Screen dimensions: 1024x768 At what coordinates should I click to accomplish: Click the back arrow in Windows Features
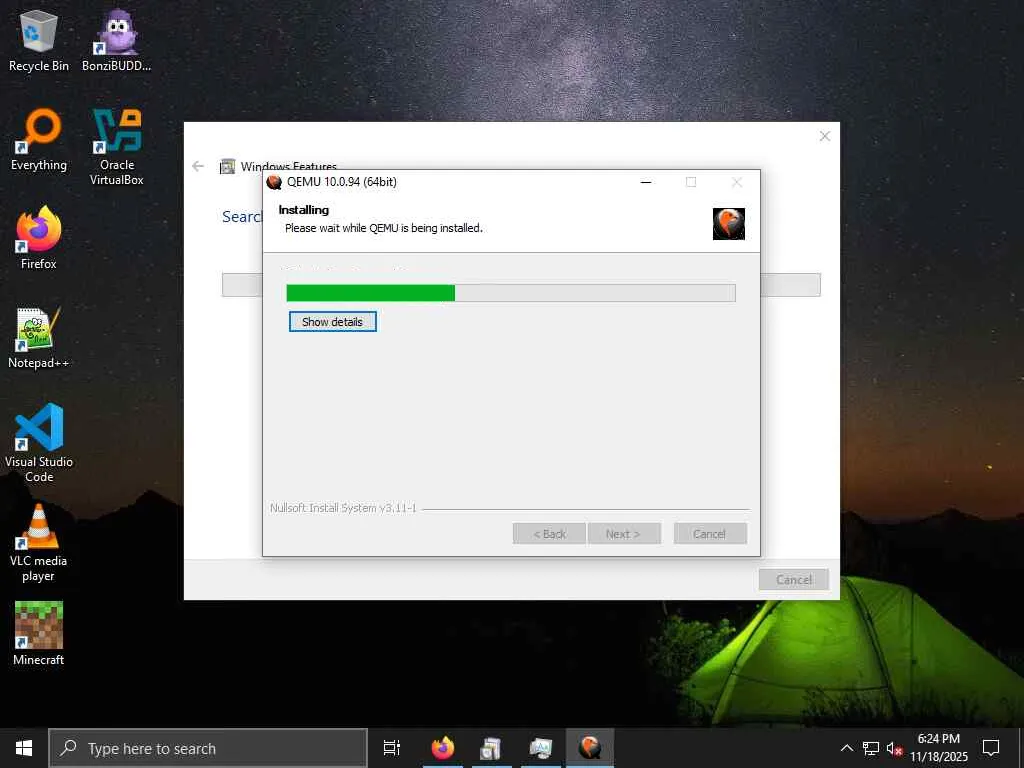[x=198, y=167]
